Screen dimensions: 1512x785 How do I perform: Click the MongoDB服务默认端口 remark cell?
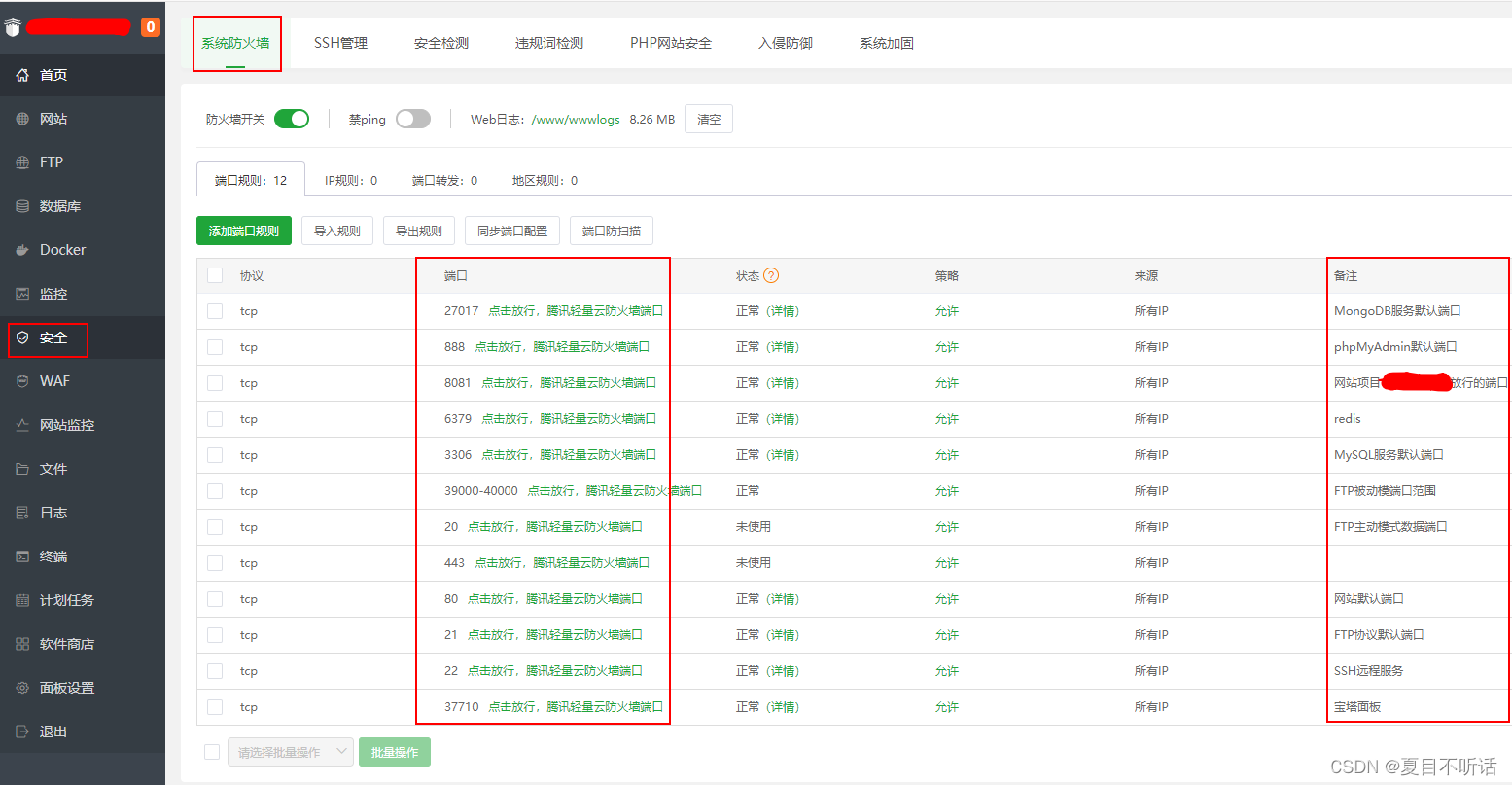(1397, 311)
